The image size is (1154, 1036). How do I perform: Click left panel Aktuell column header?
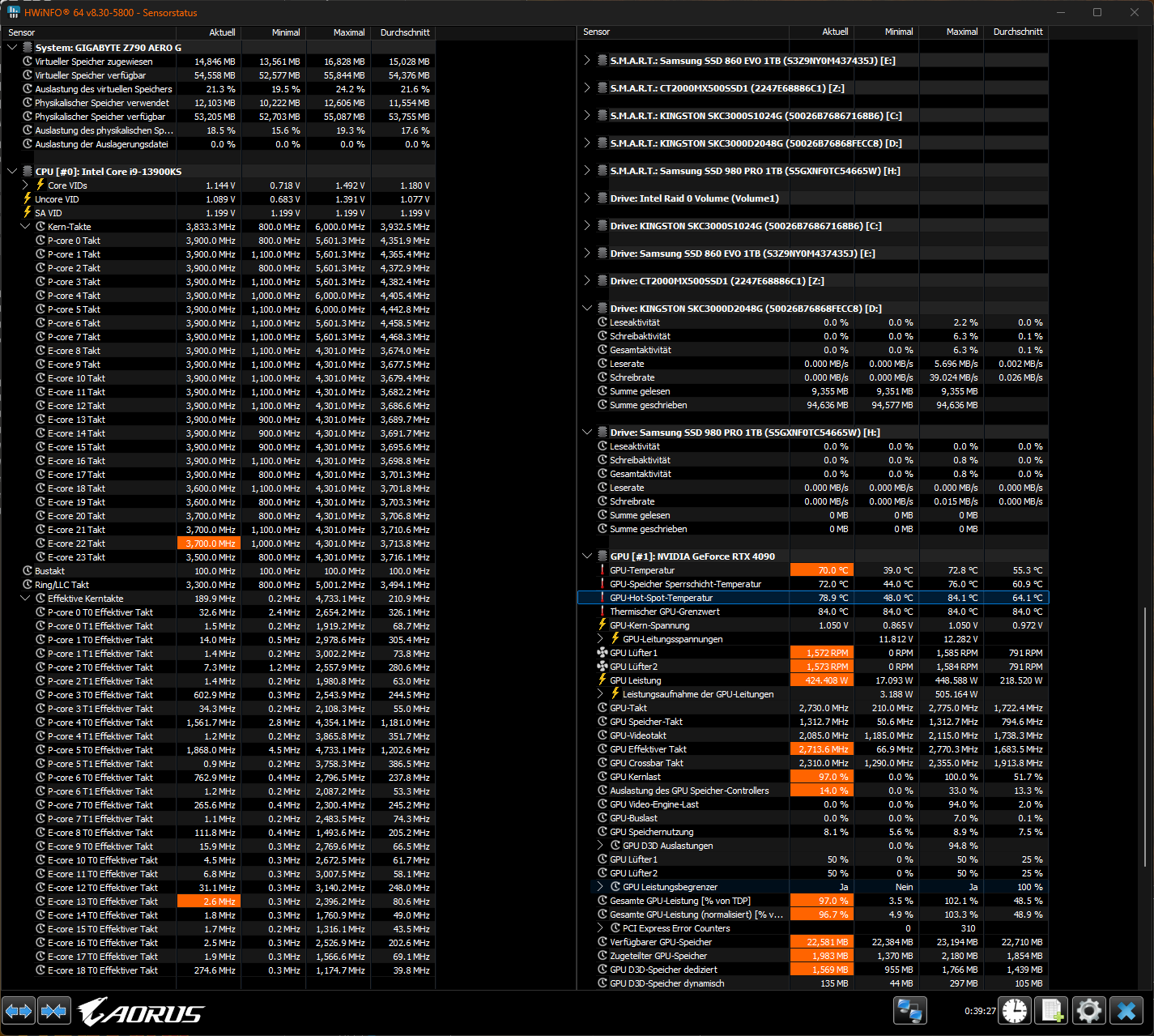[x=209, y=32]
